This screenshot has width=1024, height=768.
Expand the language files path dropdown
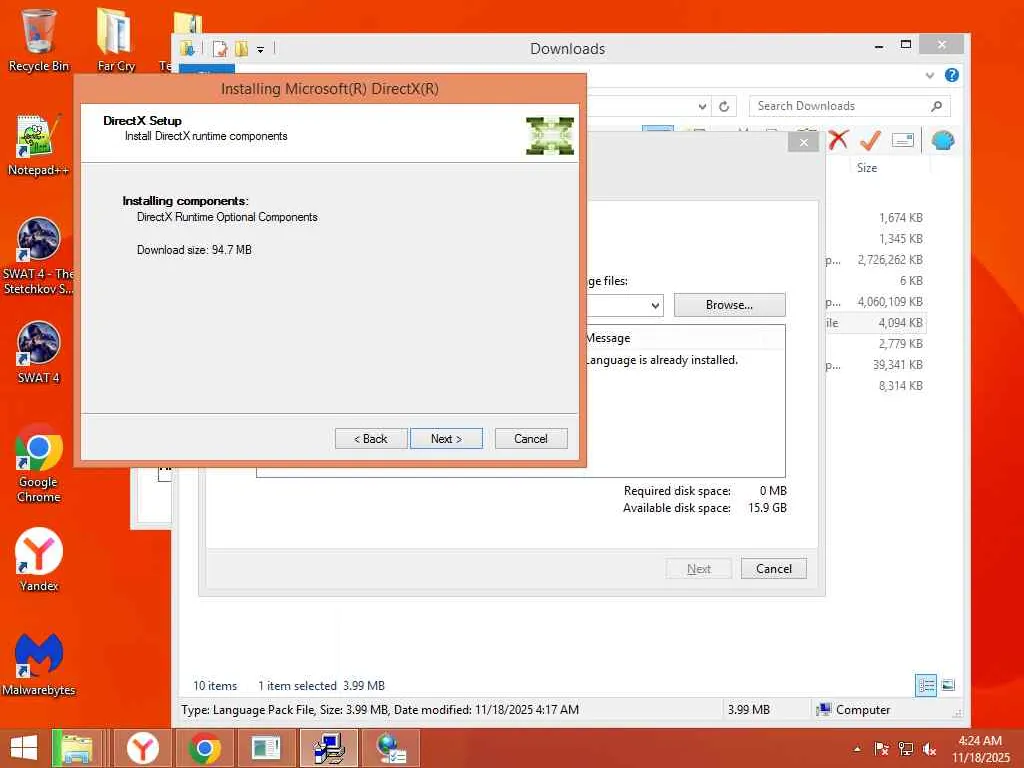point(655,306)
